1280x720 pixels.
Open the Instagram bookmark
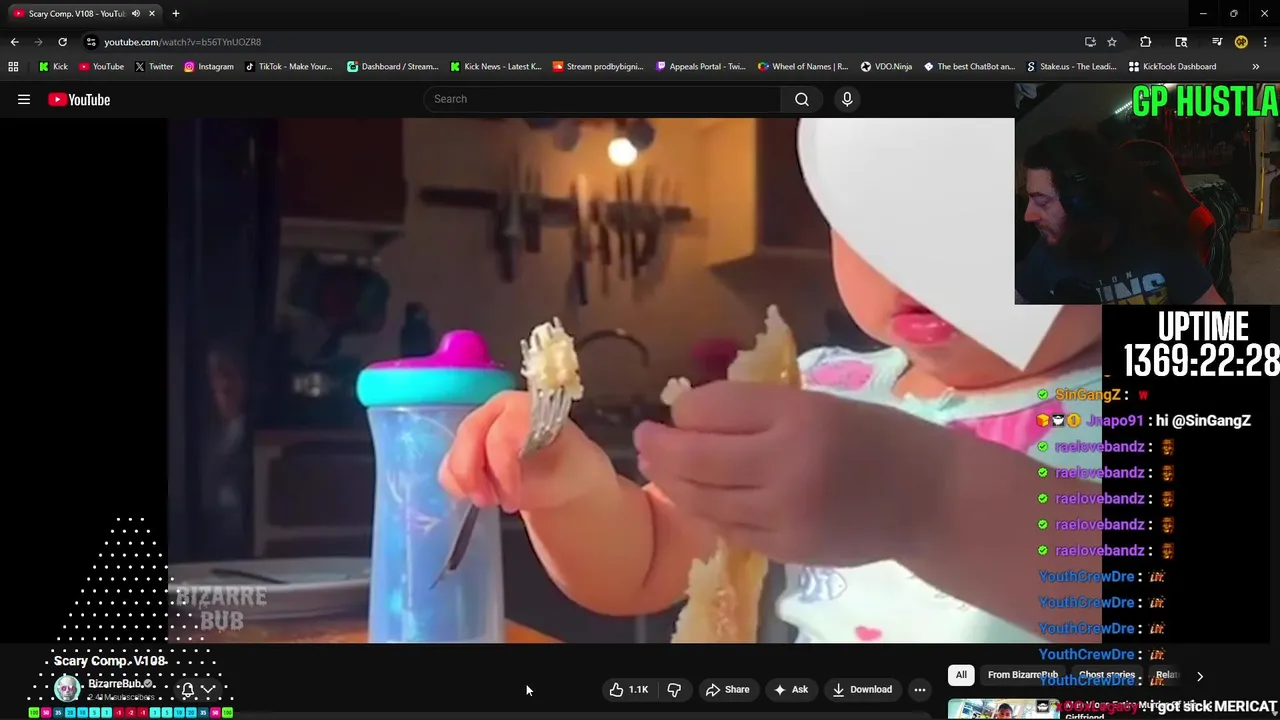pyautogui.click(x=208, y=67)
